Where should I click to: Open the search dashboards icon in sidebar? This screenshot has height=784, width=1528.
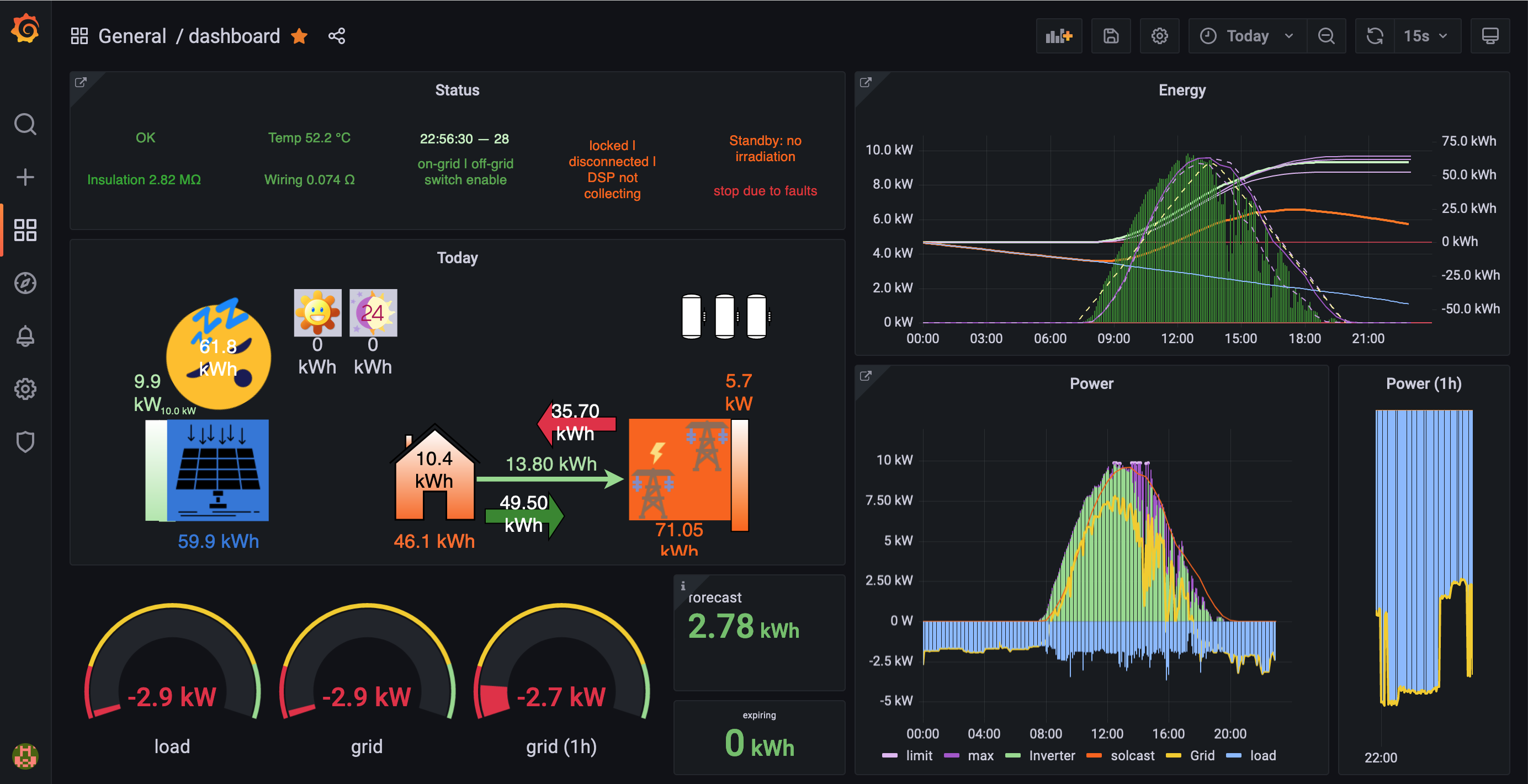point(25,125)
